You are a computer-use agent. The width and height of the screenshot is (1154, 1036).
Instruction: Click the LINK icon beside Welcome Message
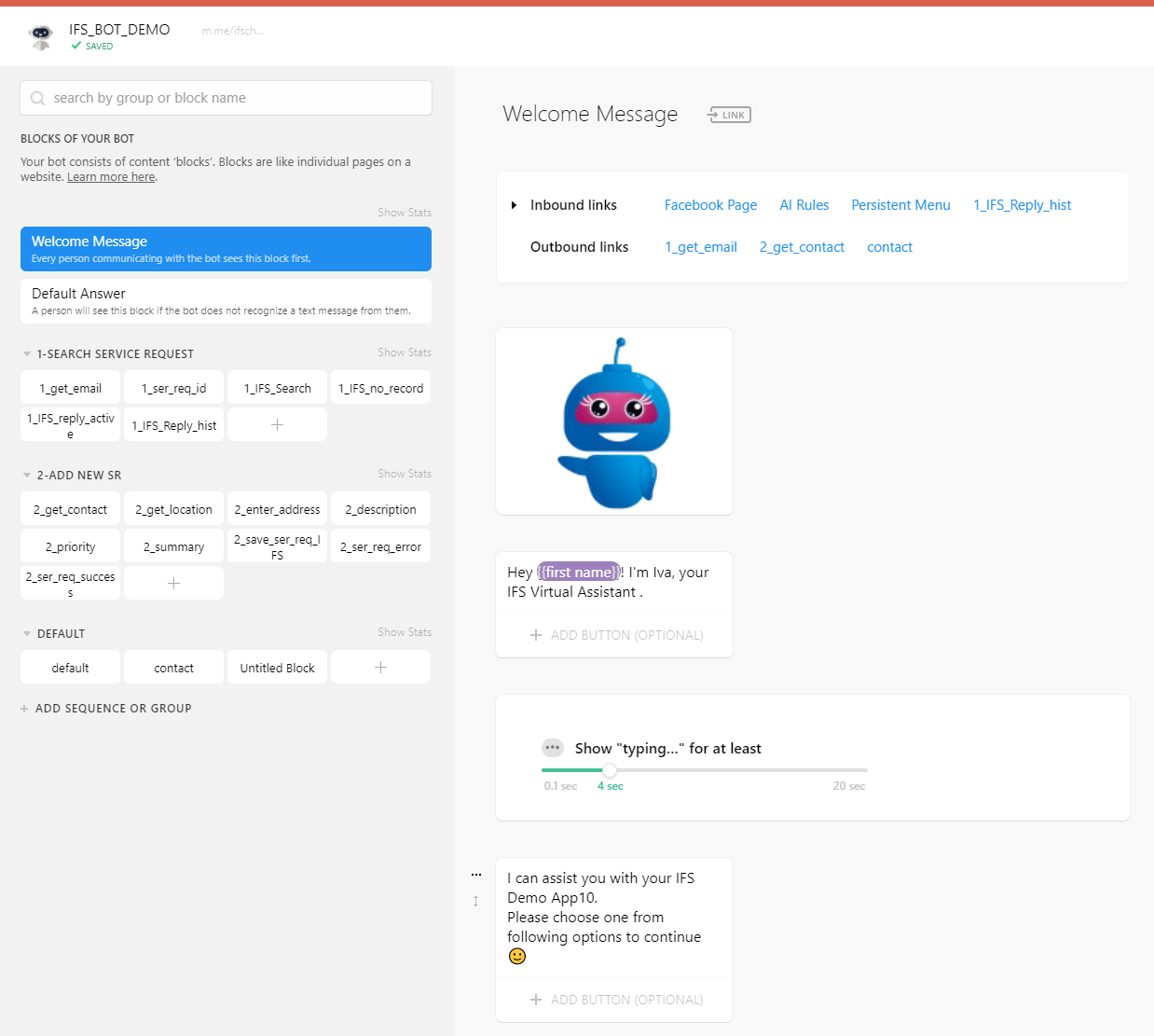729,115
